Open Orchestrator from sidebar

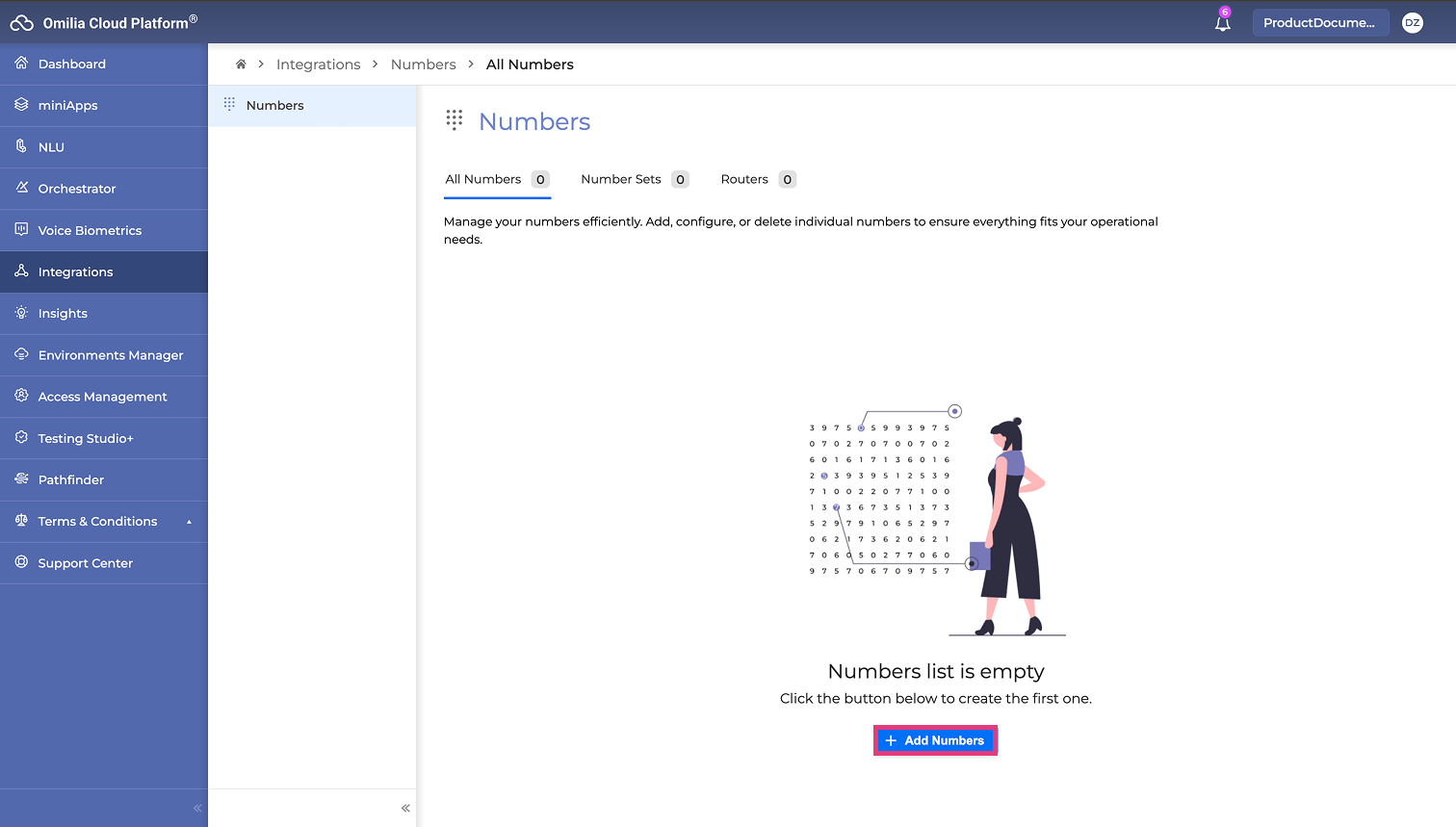pos(77,189)
